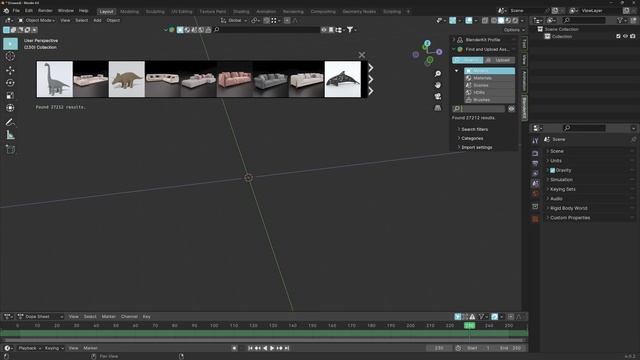The width and height of the screenshot is (640, 360).
Task: Click the brontosaurus model thumbnail
Action: (55, 79)
